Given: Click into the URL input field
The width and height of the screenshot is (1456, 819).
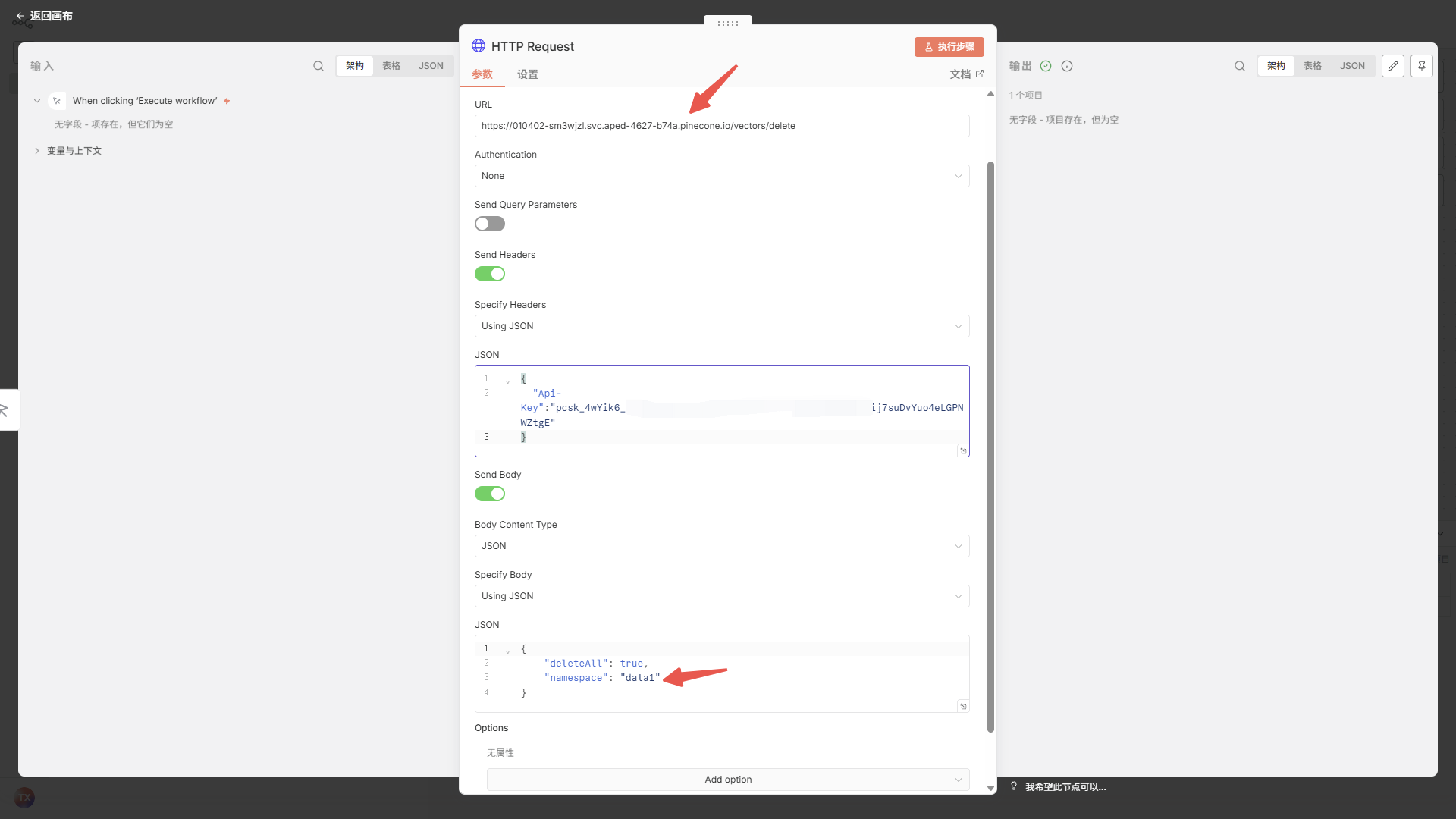Looking at the screenshot, I should [721, 126].
